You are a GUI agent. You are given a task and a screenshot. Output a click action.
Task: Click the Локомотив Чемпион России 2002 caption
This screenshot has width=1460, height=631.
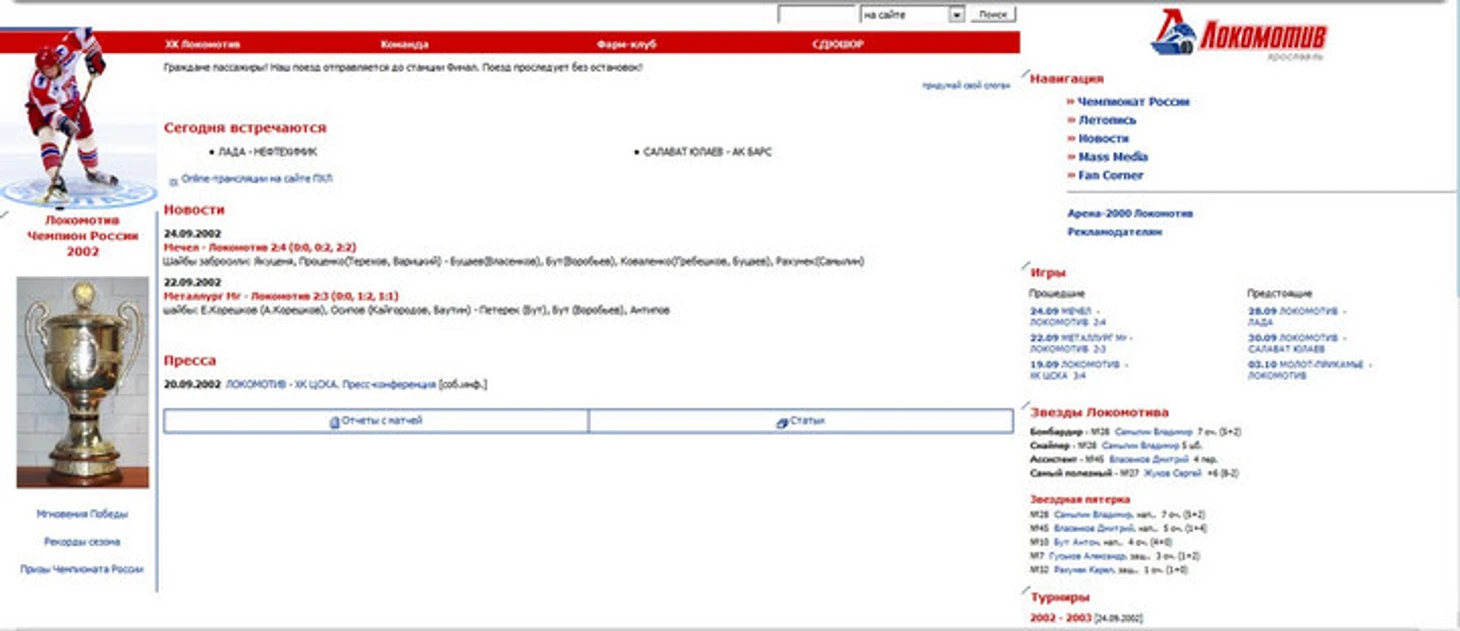(x=82, y=236)
